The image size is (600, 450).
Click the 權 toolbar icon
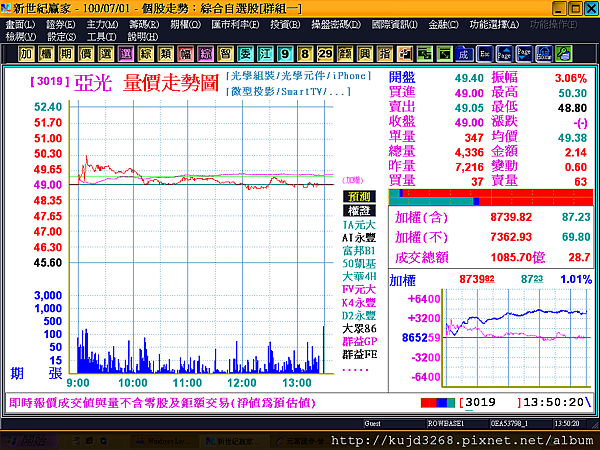click(46, 54)
